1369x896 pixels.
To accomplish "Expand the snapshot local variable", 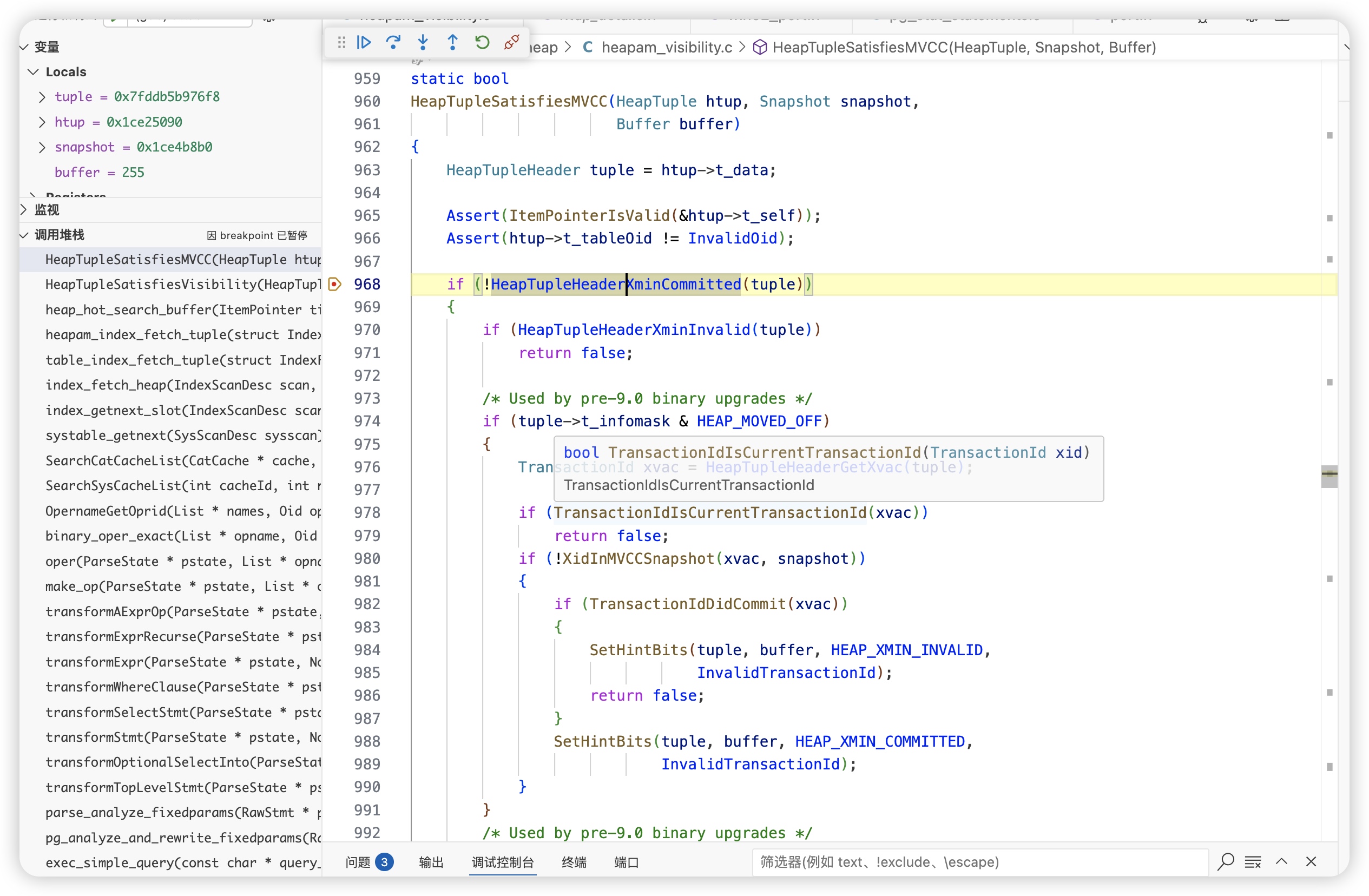I will click(42, 147).
